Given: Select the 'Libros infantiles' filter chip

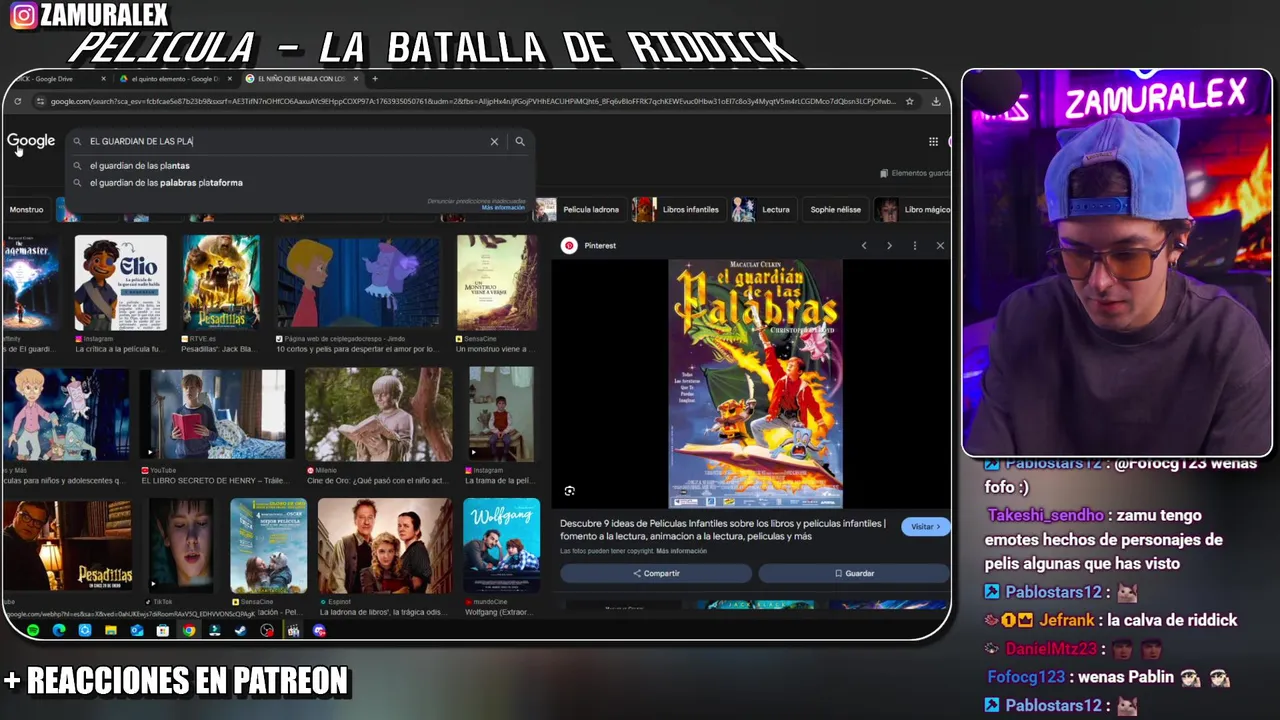Looking at the screenshot, I should pyautogui.click(x=677, y=210).
